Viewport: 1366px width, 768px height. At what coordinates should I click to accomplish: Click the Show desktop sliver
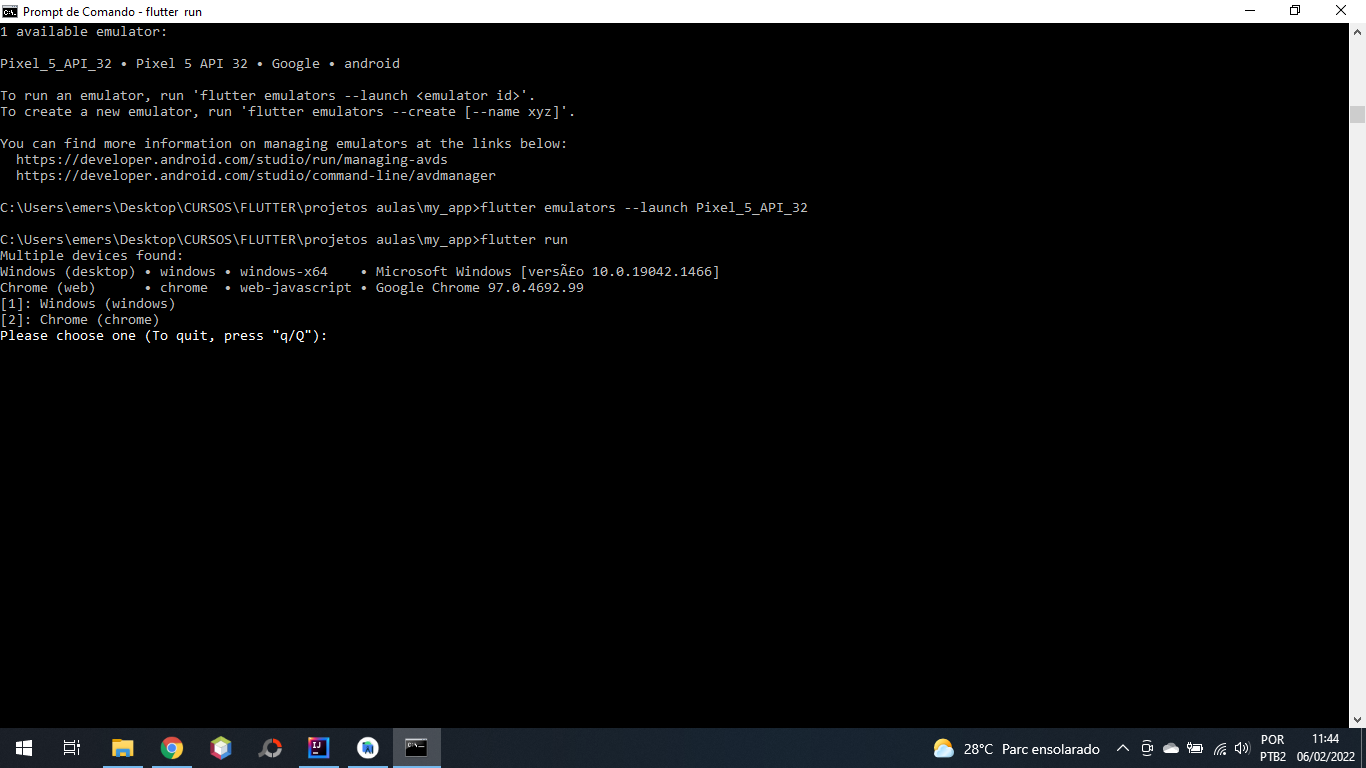click(1363, 748)
